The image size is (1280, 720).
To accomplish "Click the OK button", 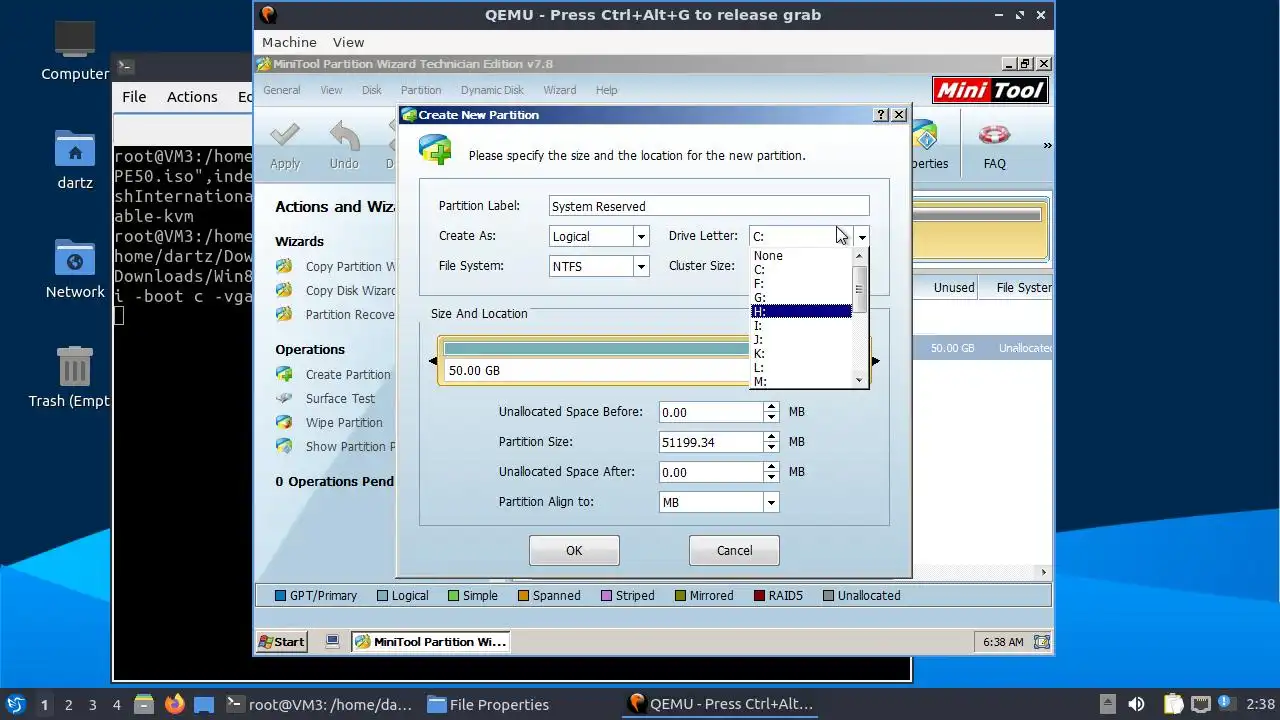I will (574, 550).
